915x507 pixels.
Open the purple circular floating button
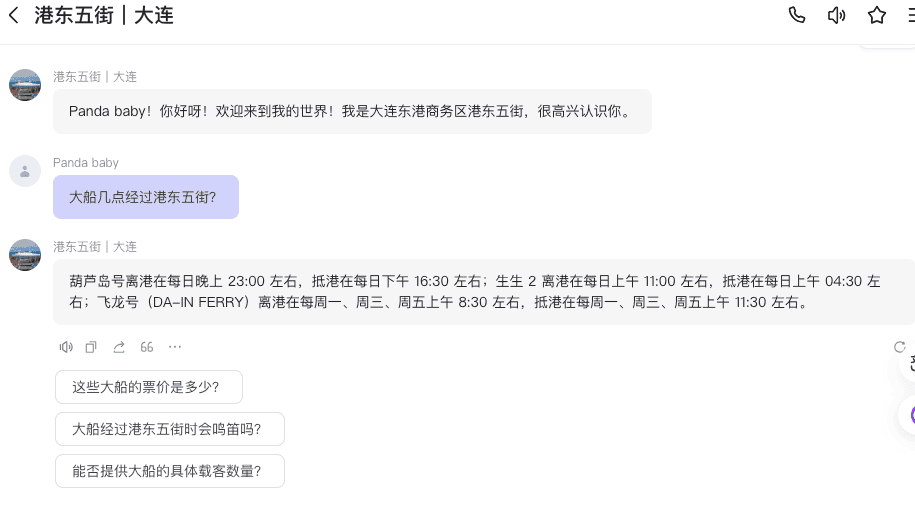tap(909, 415)
